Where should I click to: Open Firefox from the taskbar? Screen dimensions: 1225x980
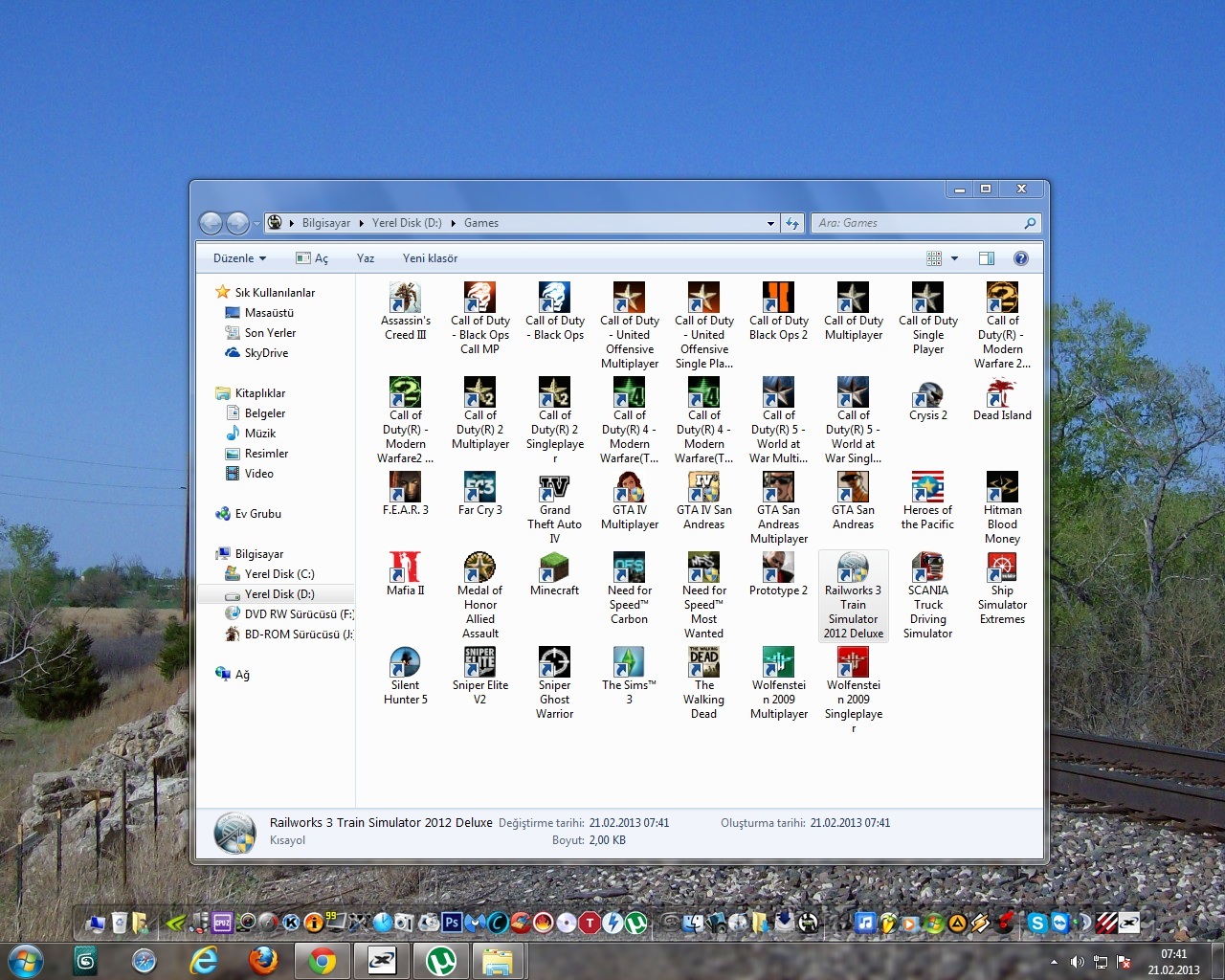click(263, 961)
